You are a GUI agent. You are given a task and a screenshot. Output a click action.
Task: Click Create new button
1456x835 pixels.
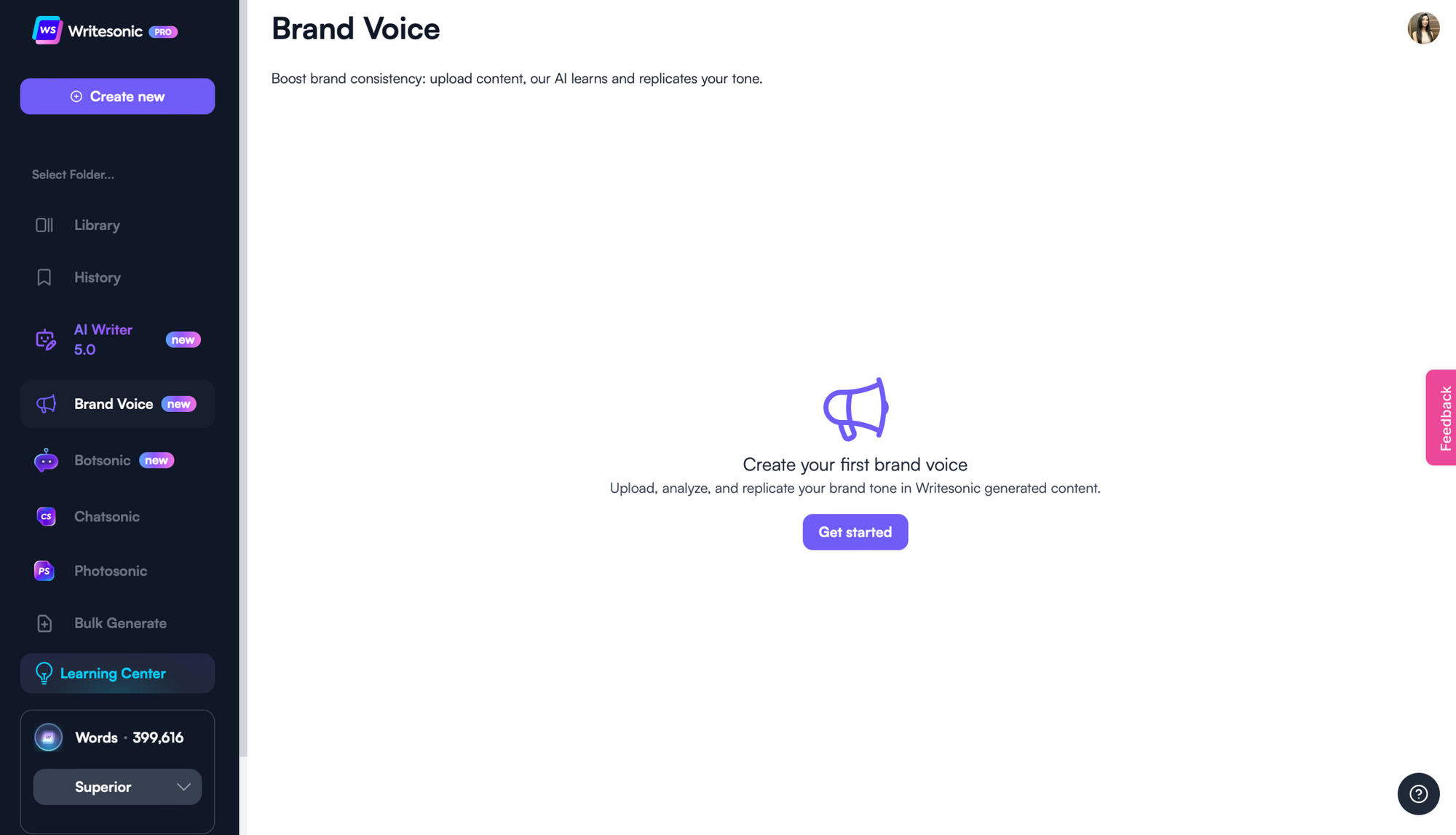117,96
